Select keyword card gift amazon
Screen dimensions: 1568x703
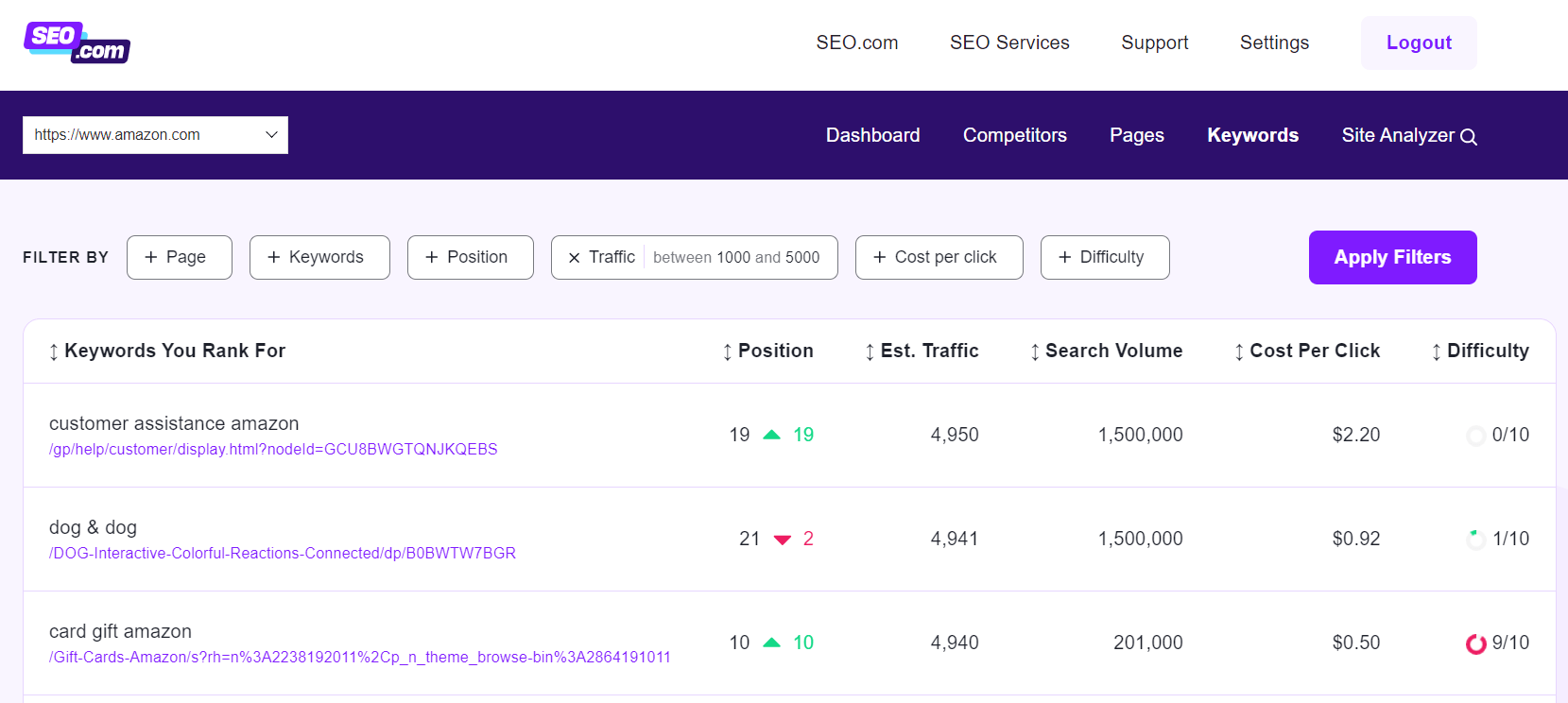[120, 631]
